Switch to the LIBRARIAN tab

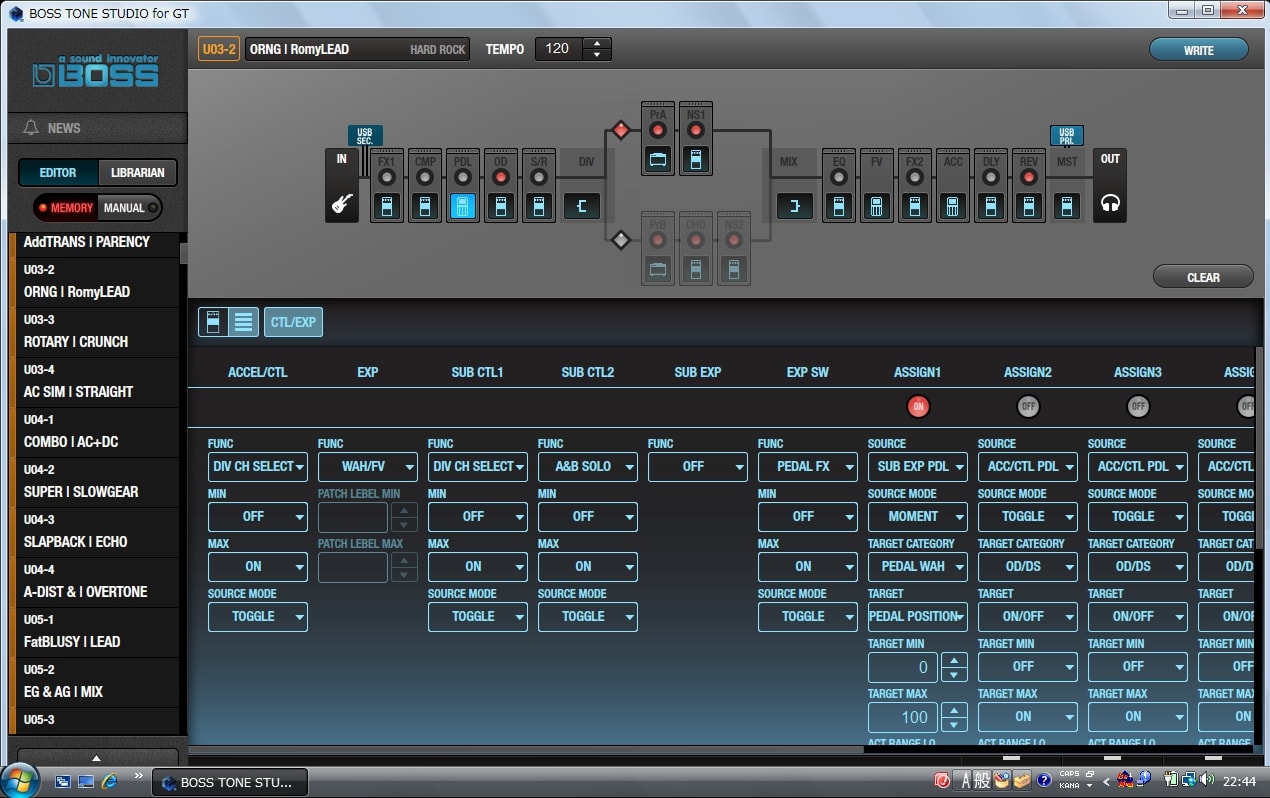(137, 172)
